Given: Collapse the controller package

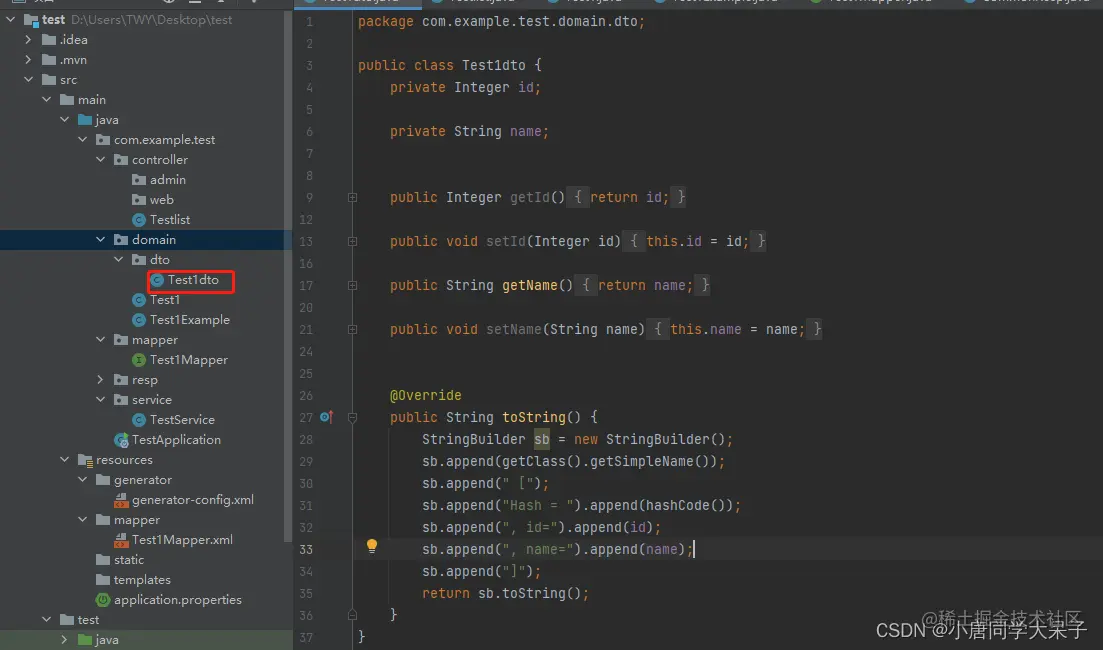Looking at the screenshot, I should coord(101,160).
